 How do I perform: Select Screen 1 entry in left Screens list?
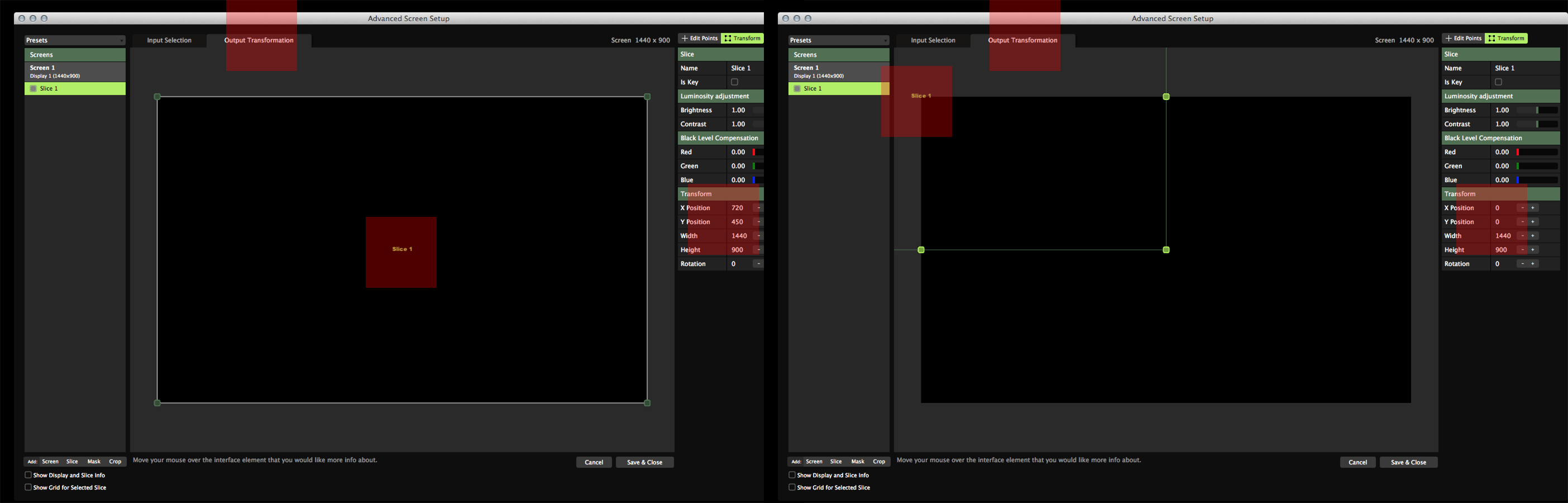74,71
